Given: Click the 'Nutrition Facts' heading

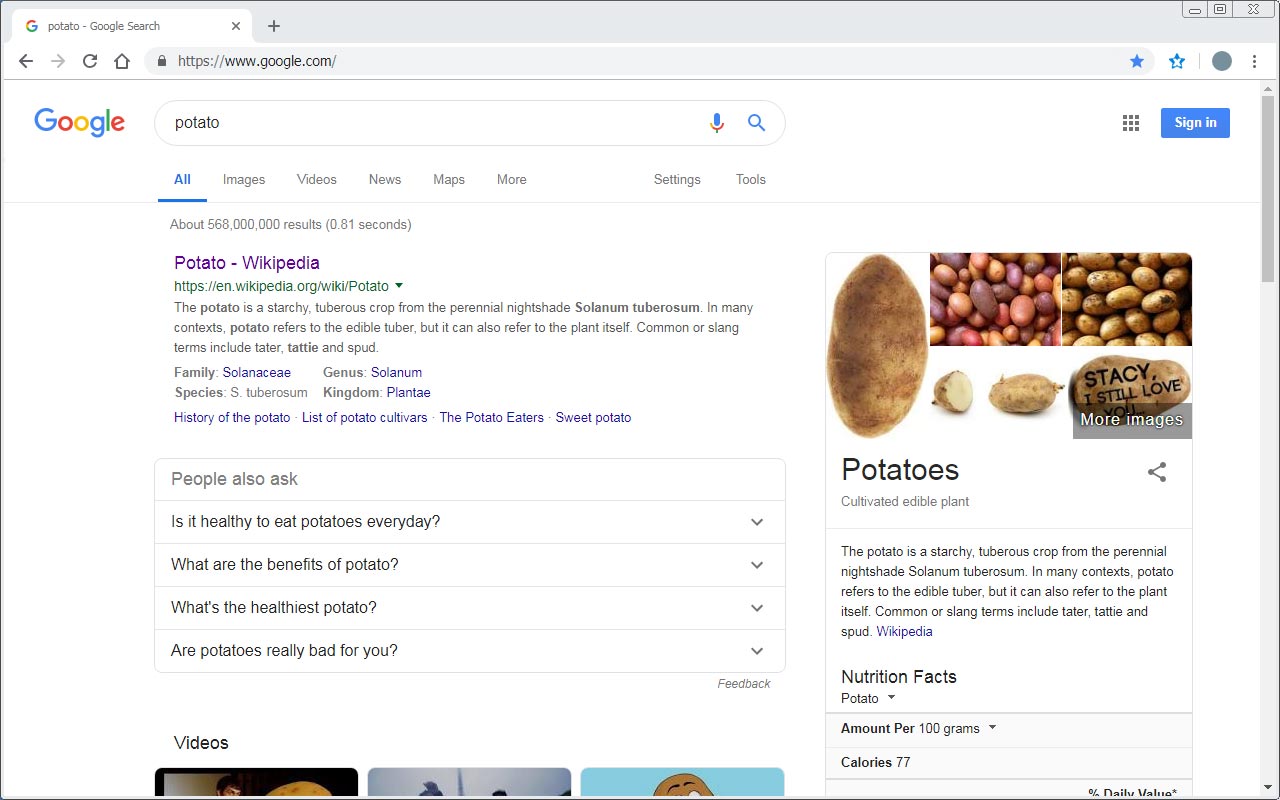Looking at the screenshot, I should click(x=899, y=677).
